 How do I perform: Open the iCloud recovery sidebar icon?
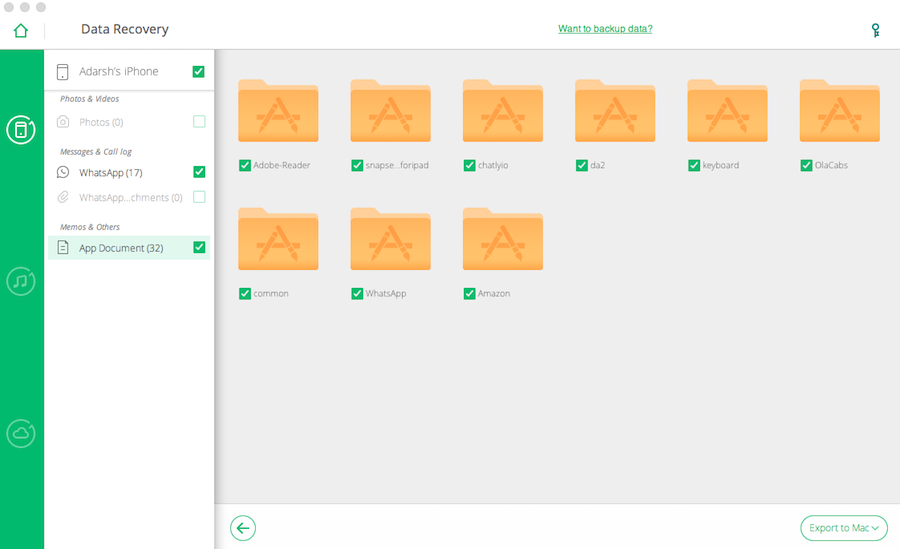[21, 432]
